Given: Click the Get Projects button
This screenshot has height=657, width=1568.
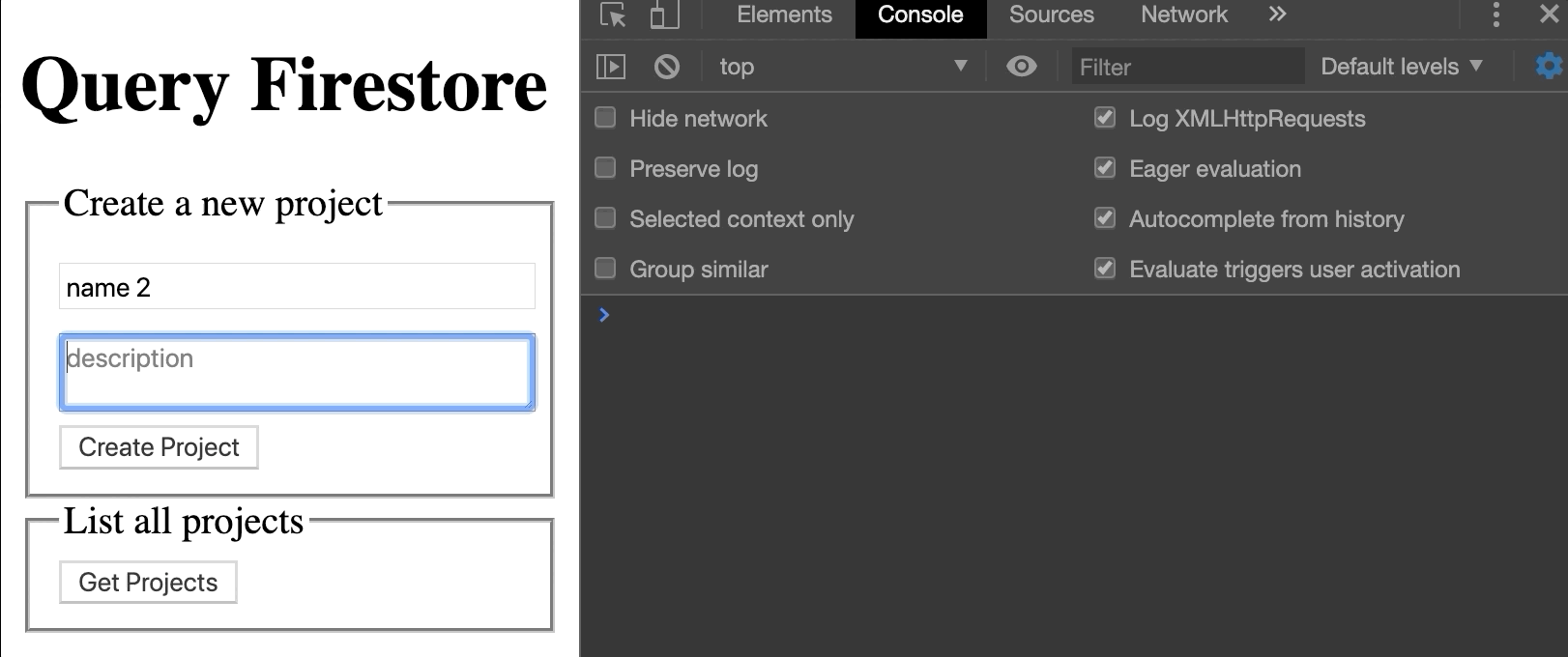Looking at the screenshot, I should [x=148, y=583].
